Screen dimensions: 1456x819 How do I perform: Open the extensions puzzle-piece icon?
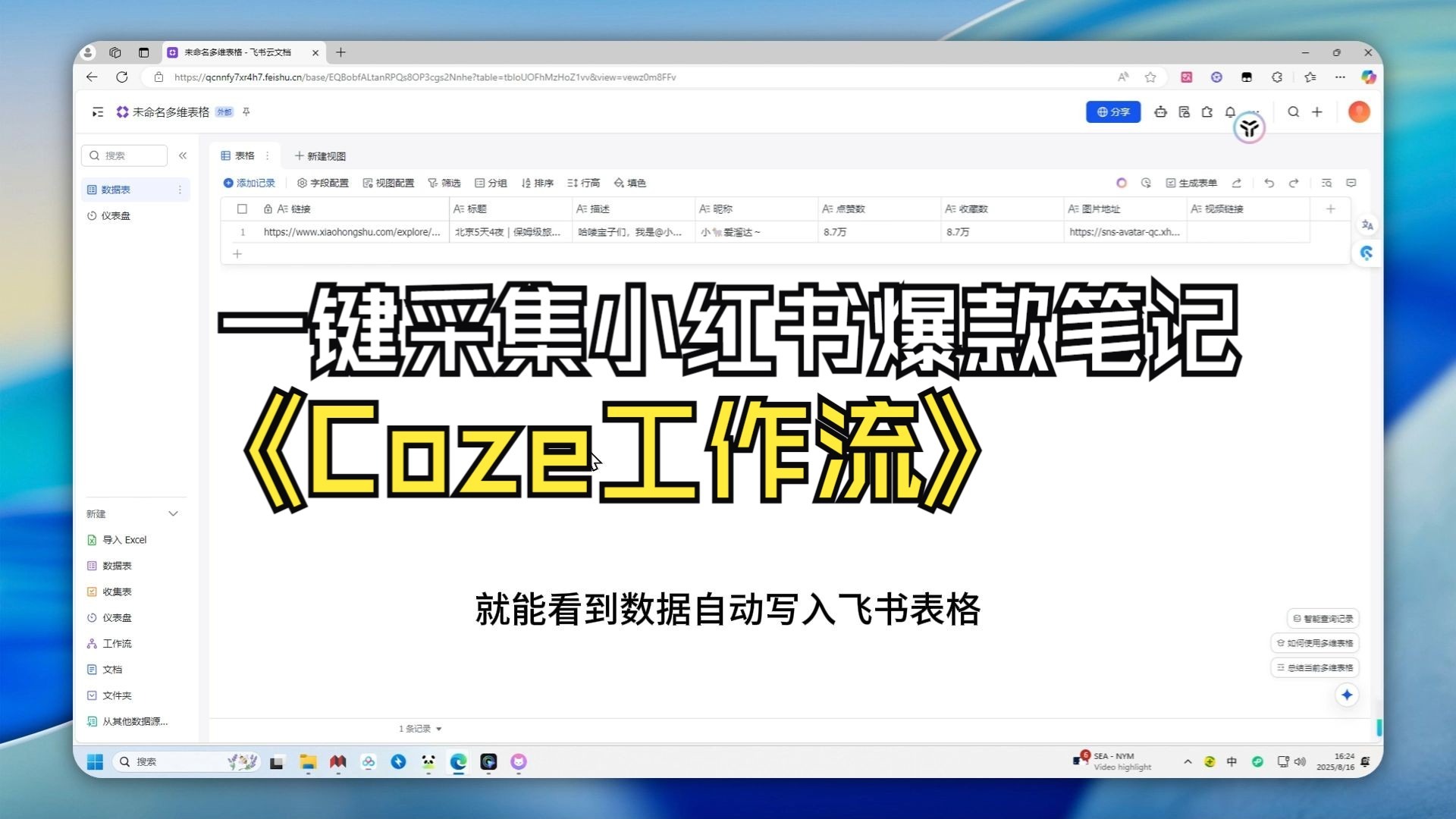(1207, 112)
